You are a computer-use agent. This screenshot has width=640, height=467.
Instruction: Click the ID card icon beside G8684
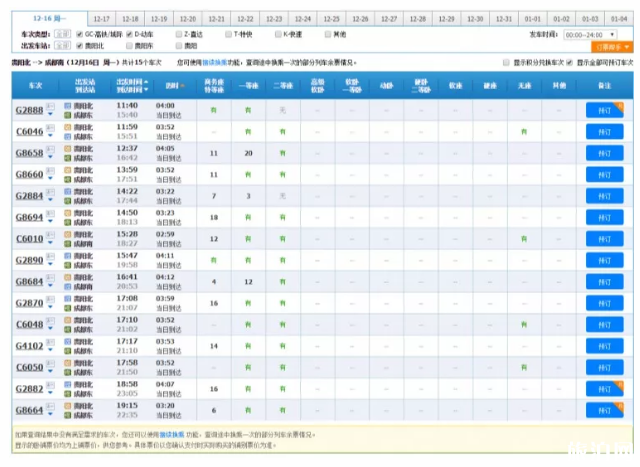tap(50, 278)
